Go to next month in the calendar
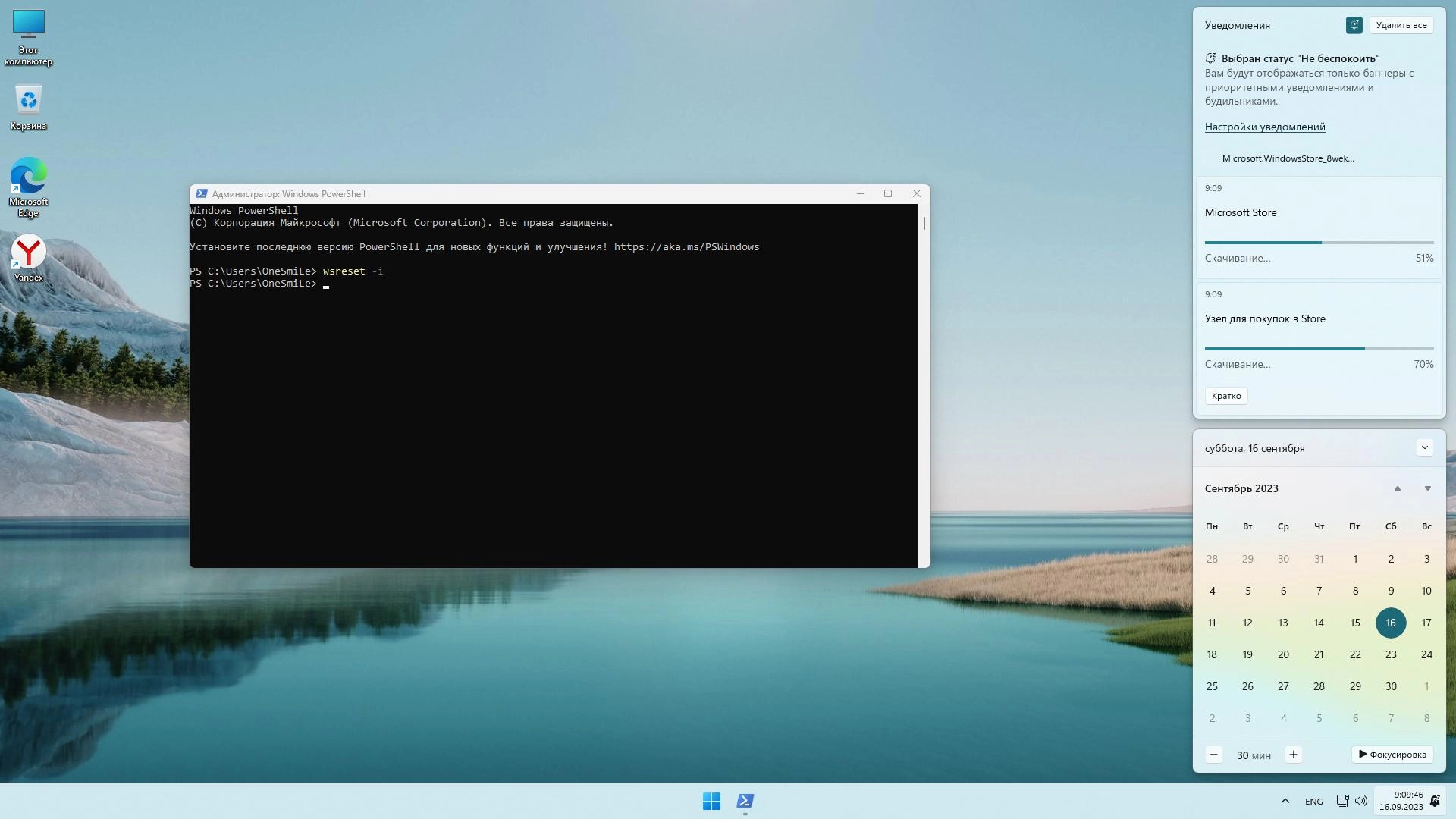The image size is (1456, 819). [x=1427, y=488]
